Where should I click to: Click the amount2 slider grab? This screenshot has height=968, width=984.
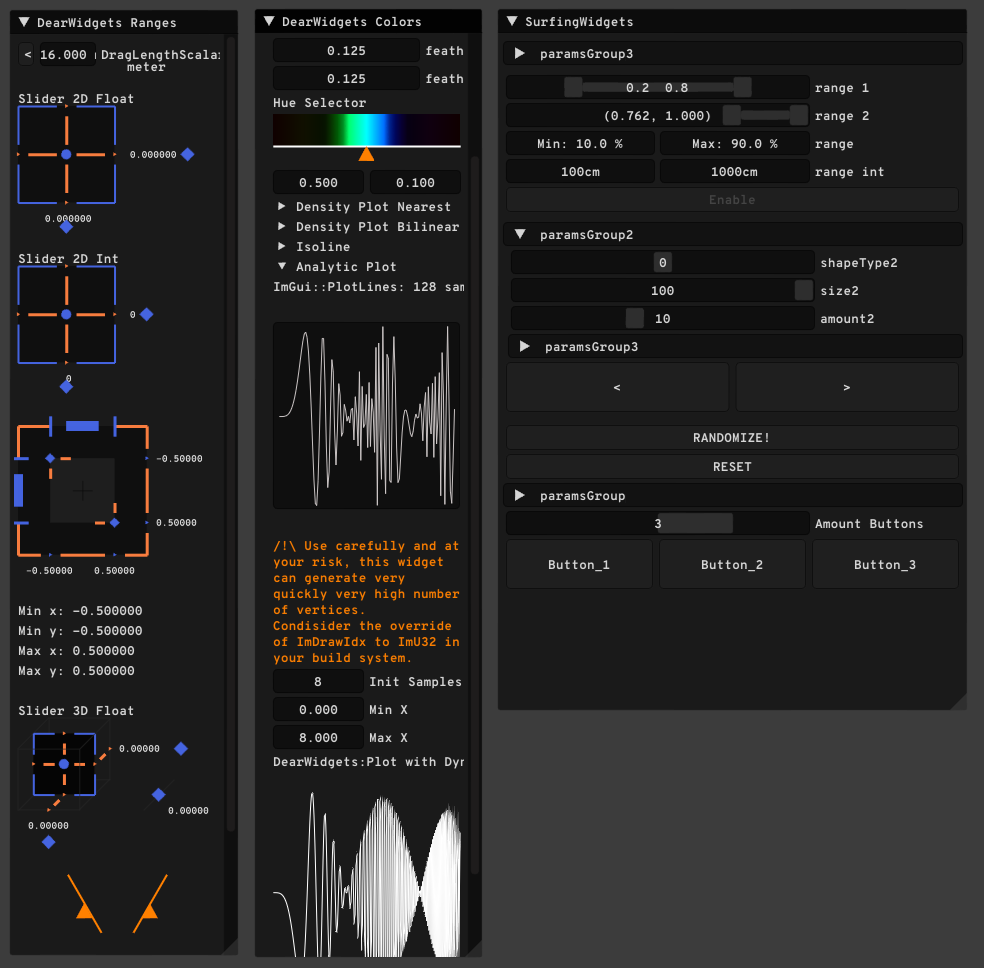pyautogui.click(x=634, y=319)
